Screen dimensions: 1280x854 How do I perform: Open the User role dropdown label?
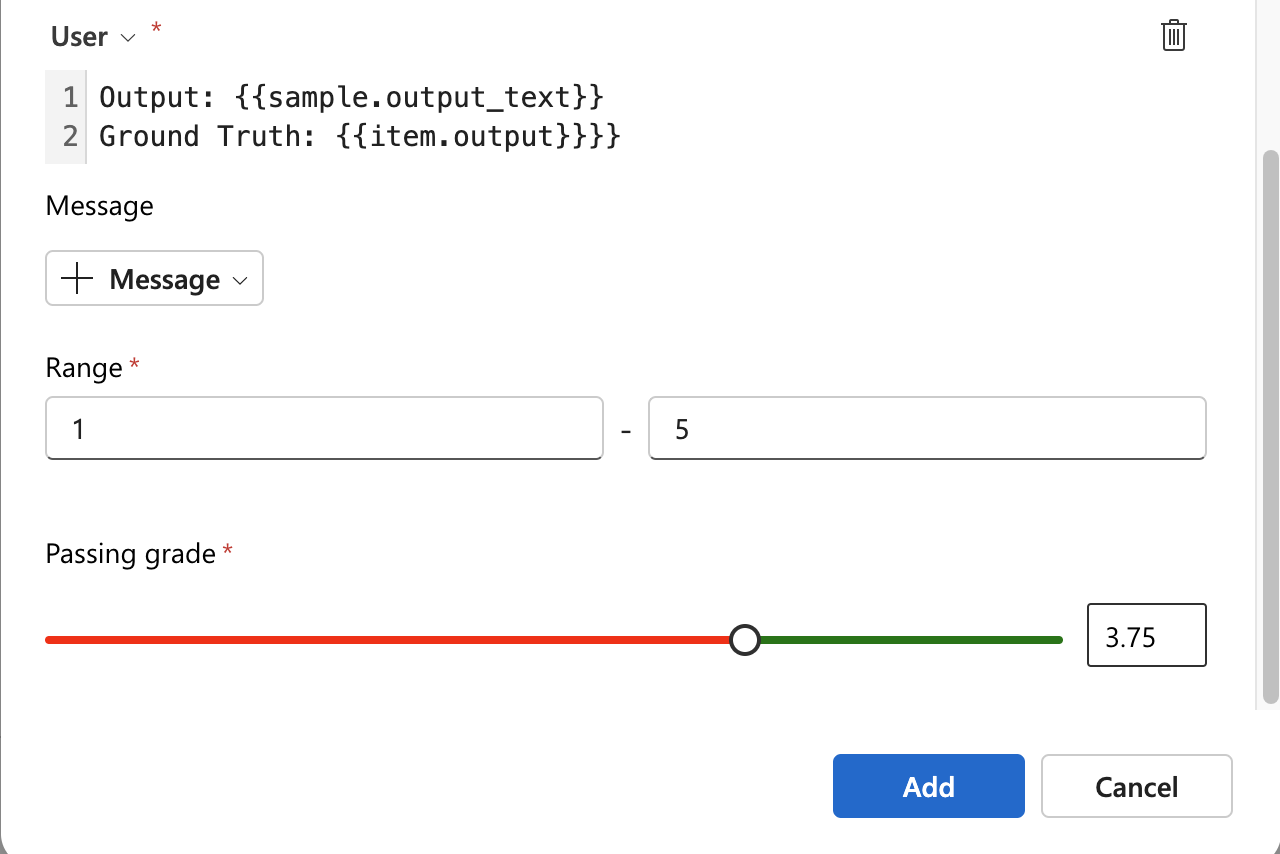pyautogui.click(x=79, y=37)
